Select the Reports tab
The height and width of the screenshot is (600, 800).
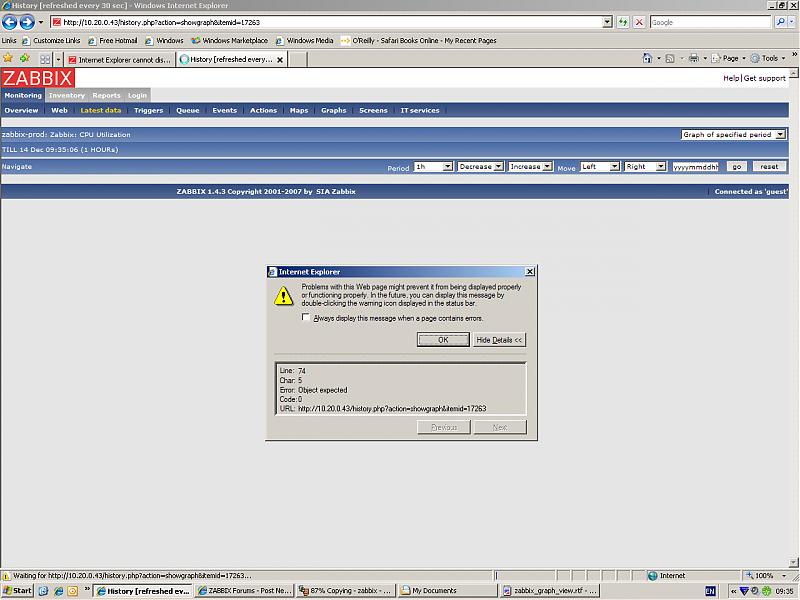tap(106, 95)
